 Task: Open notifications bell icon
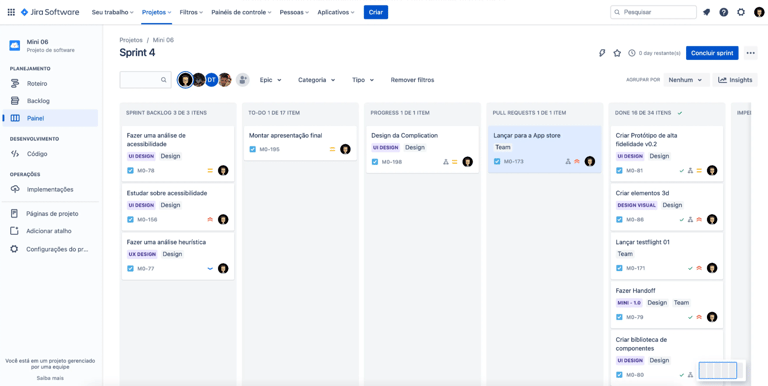click(706, 12)
